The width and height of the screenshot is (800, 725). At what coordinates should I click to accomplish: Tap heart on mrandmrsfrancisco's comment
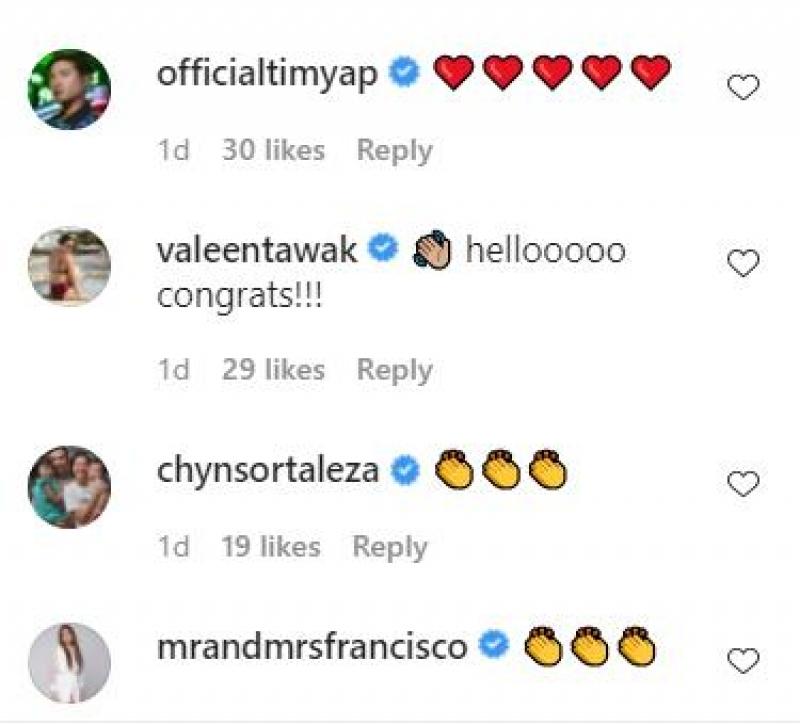coord(743,661)
